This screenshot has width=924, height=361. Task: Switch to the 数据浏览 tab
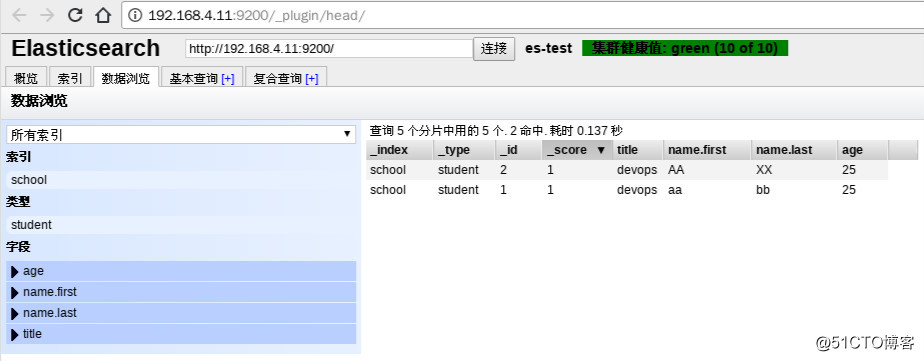[126, 78]
